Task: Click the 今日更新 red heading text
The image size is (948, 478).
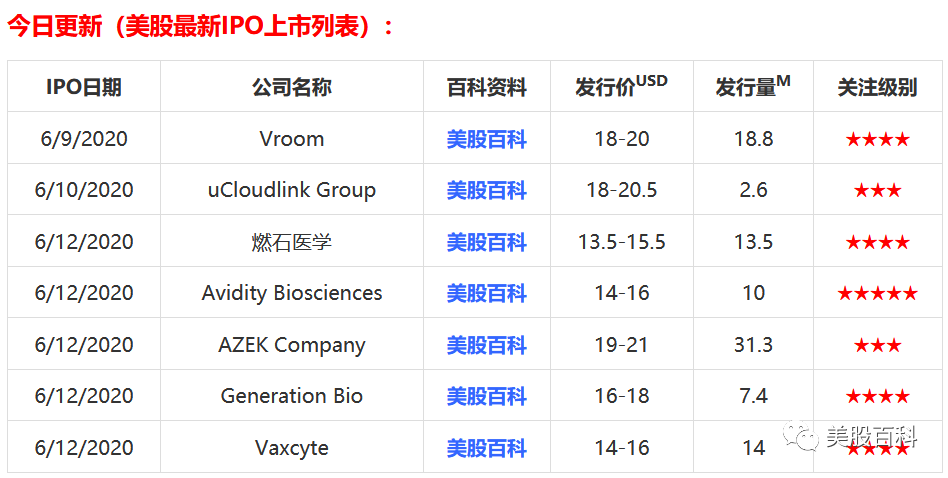Action: (55, 27)
